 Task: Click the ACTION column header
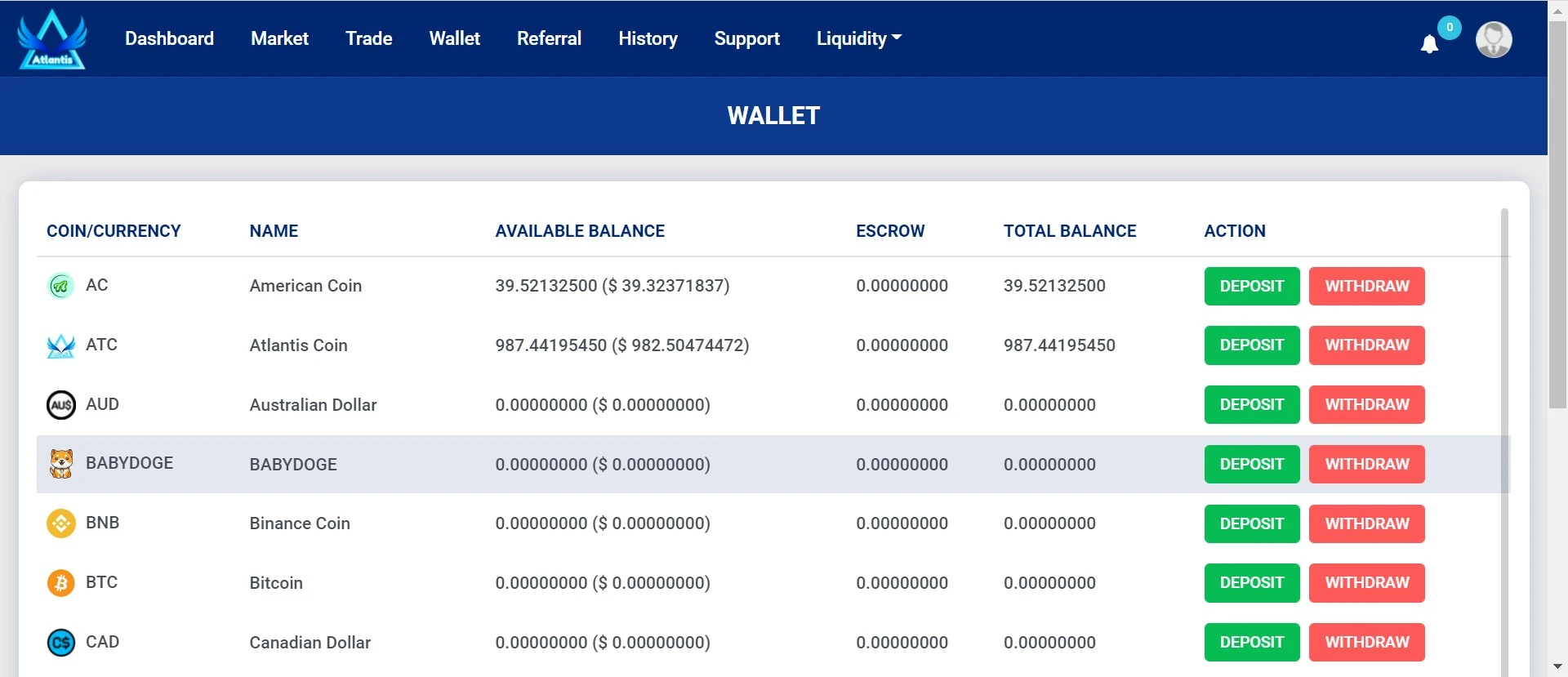coord(1235,231)
